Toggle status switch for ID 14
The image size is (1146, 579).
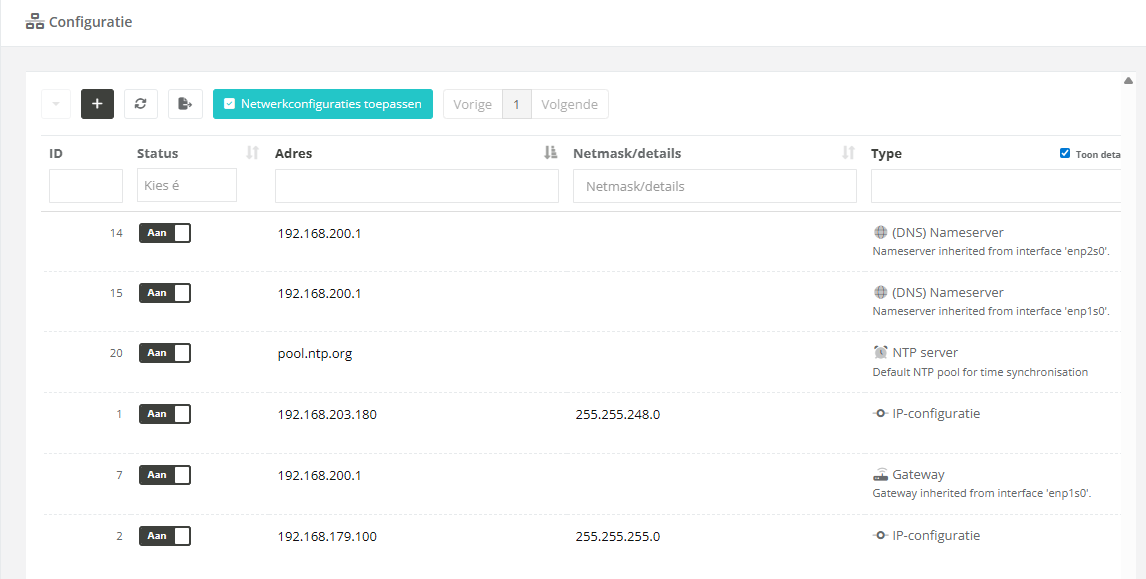(165, 233)
